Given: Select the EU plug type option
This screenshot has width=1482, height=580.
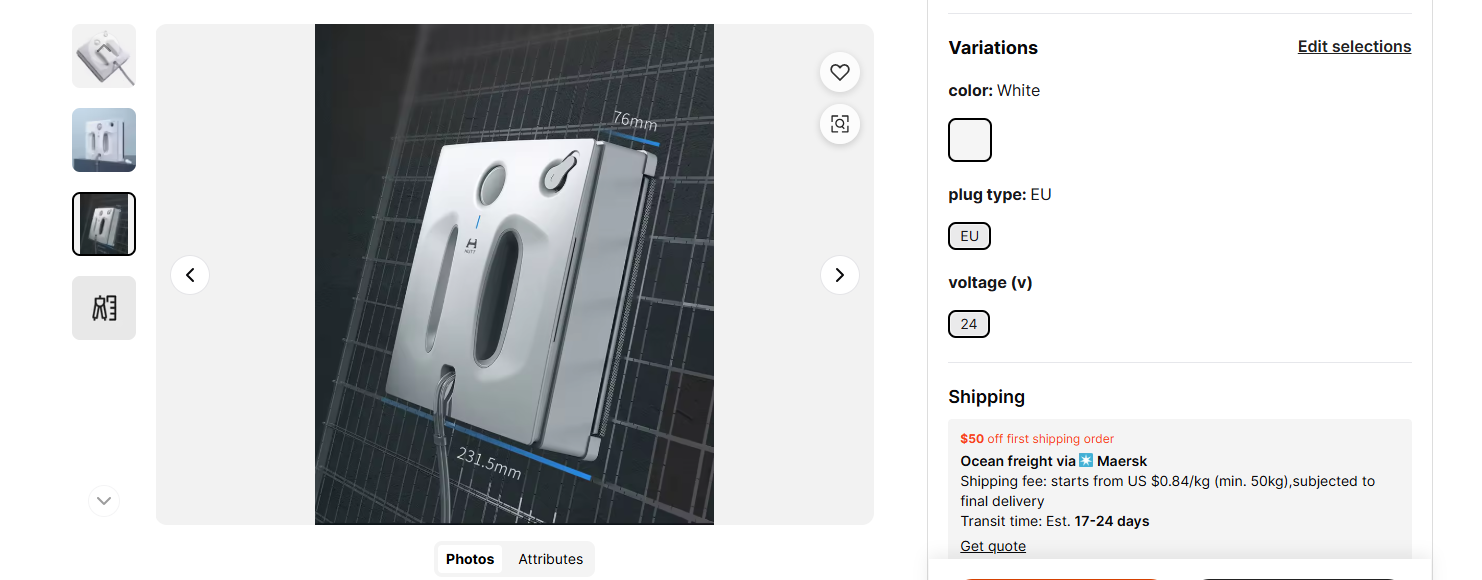Looking at the screenshot, I should tap(969, 236).
